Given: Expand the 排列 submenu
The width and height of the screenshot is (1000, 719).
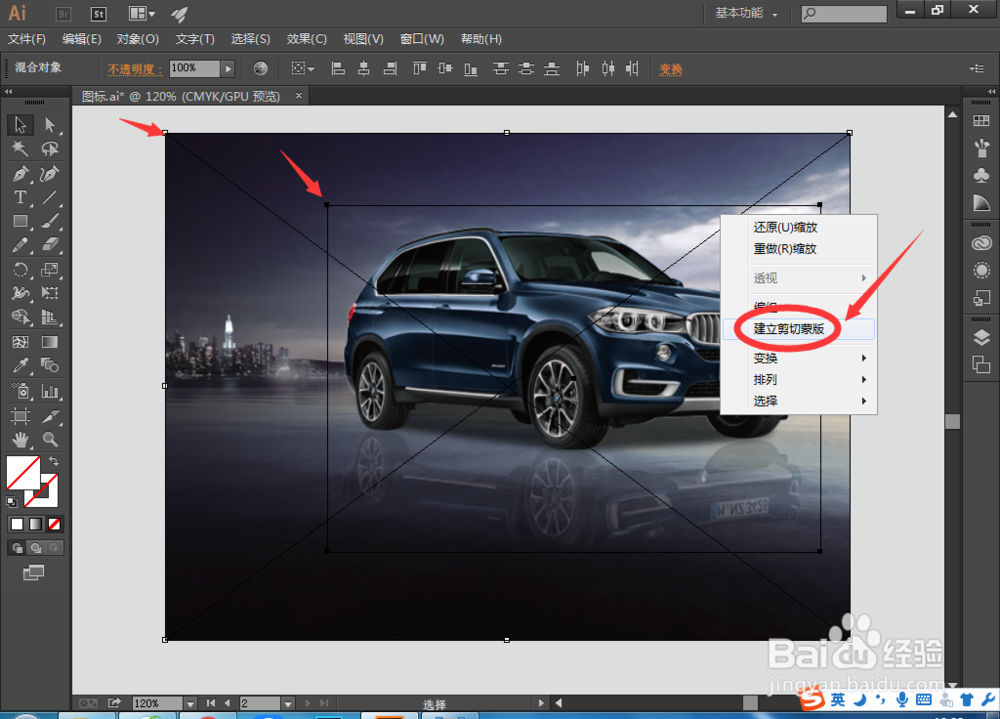Looking at the screenshot, I should (x=798, y=380).
